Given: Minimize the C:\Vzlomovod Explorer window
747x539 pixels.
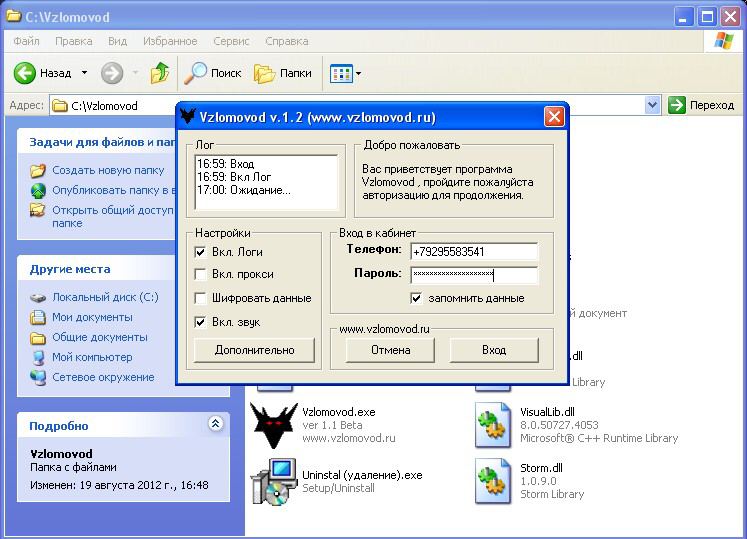Looking at the screenshot, I should pyautogui.click(x=684, y=17).
